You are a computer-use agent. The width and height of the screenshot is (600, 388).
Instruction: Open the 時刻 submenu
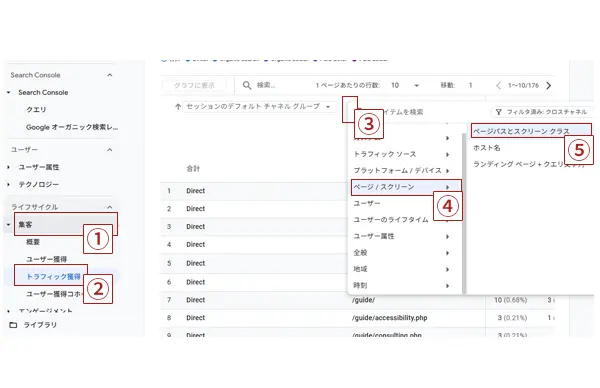click(402, 285)
